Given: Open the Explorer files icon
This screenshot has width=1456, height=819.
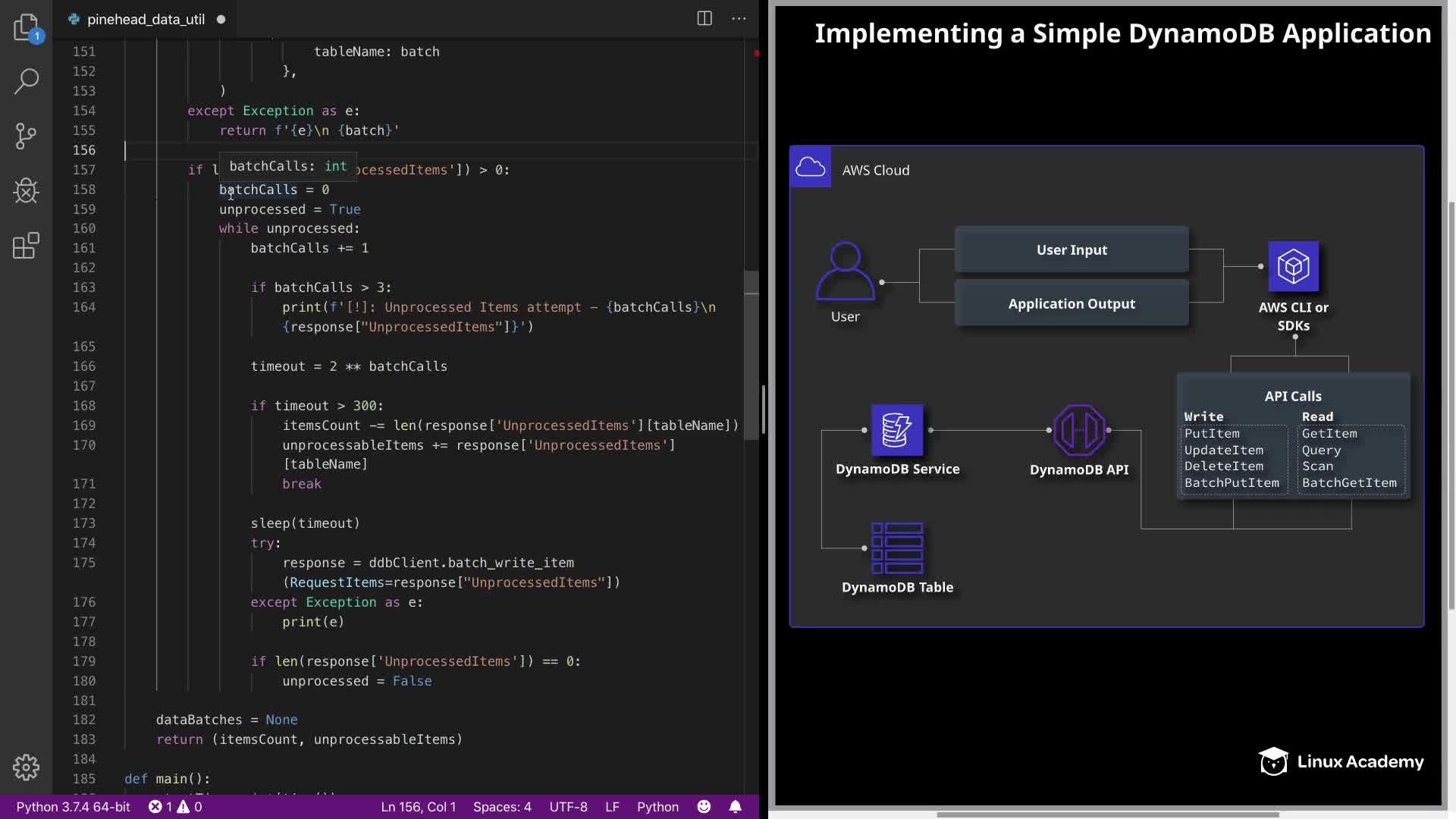Looking at the screenshot, I should coord(27,27).
